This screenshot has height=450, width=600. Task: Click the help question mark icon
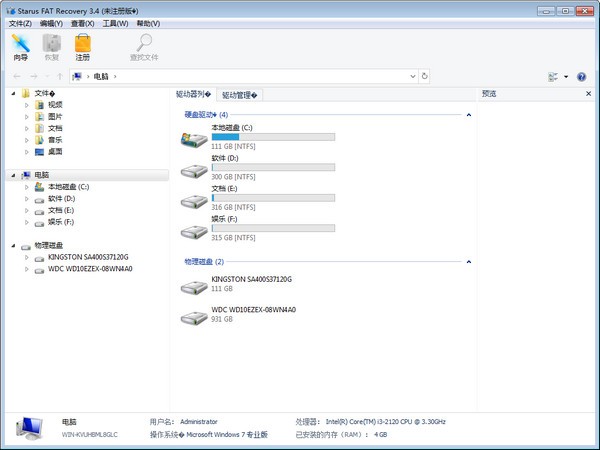[x=581, y=76]
